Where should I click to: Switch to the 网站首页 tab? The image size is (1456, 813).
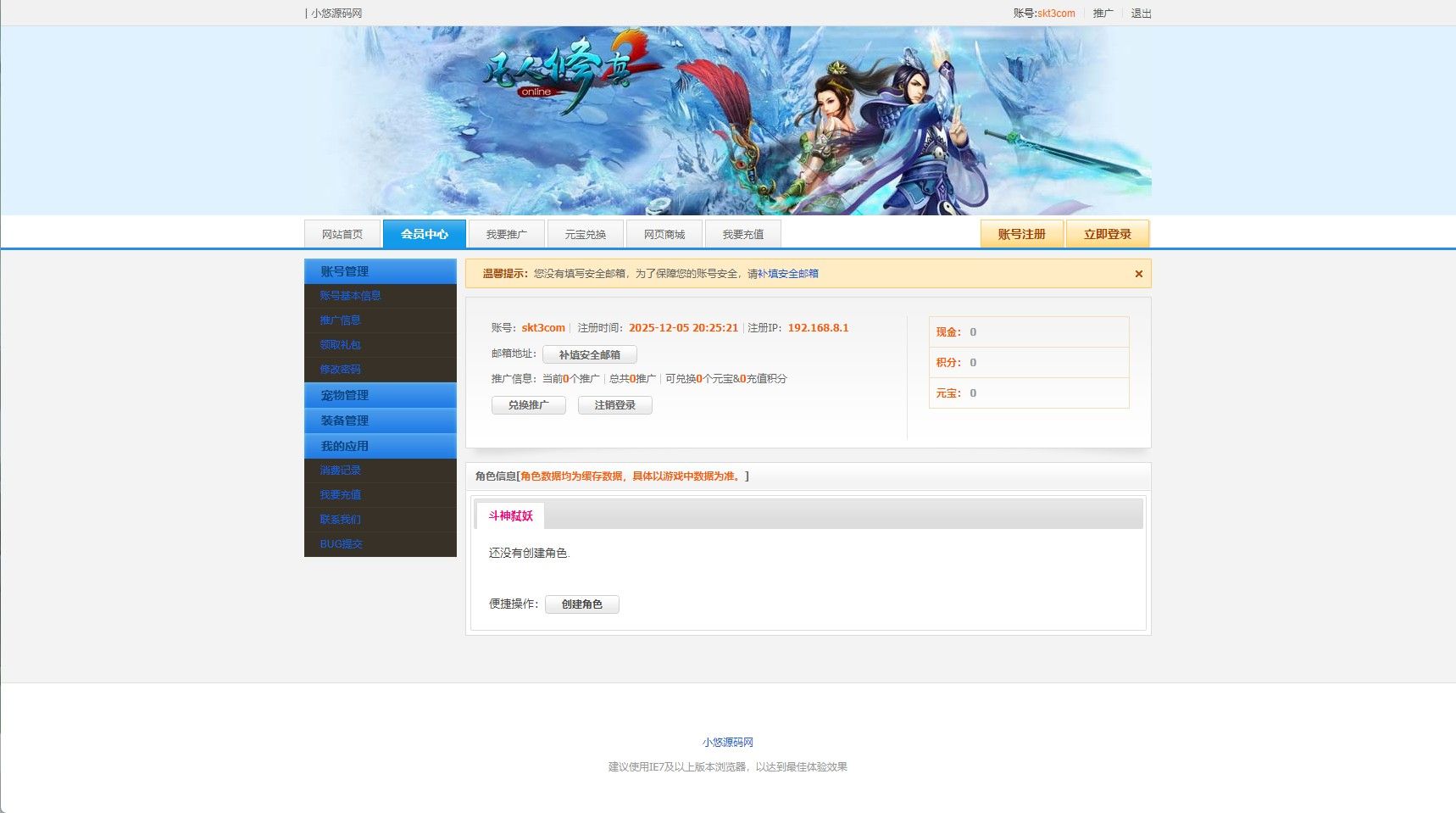(342, 233)
